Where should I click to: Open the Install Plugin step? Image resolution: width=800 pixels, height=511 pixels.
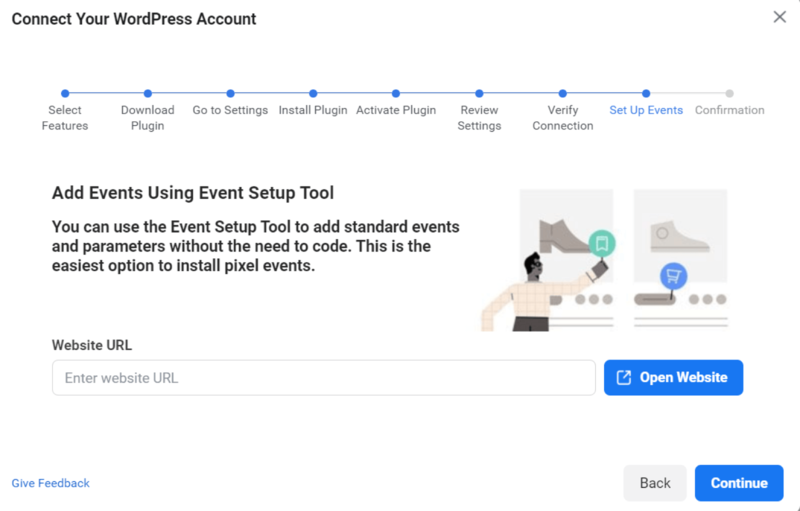pos(313,94)
